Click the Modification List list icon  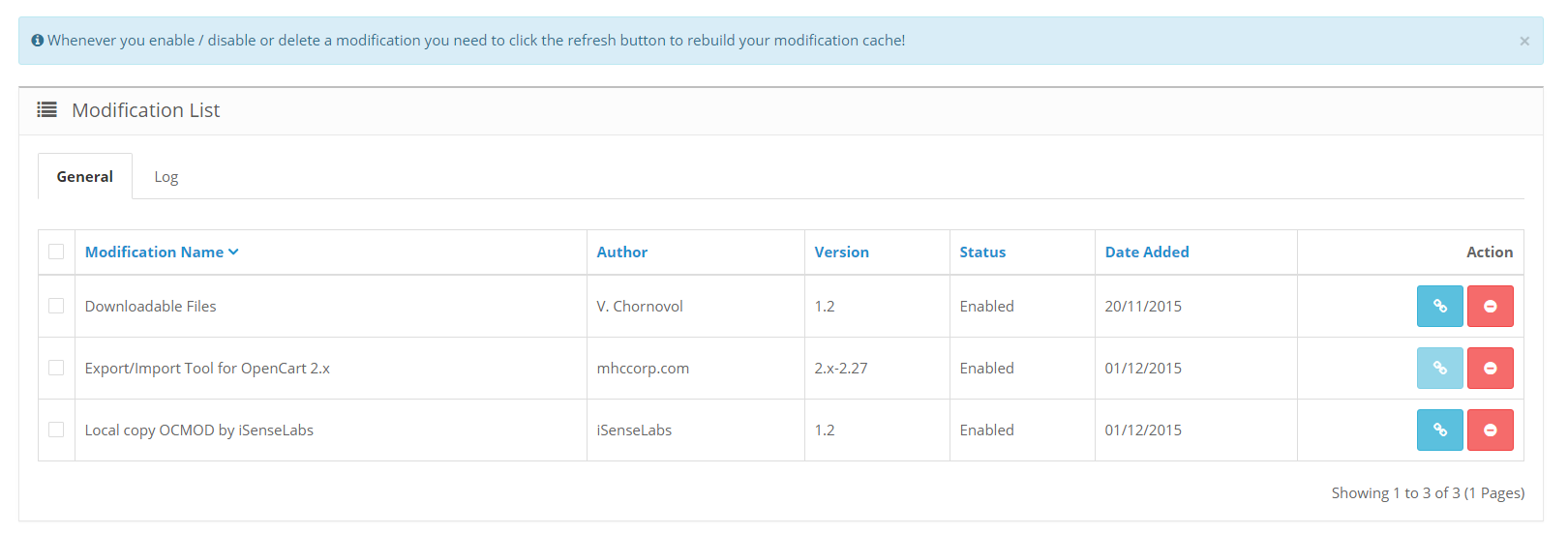(46, 110)
